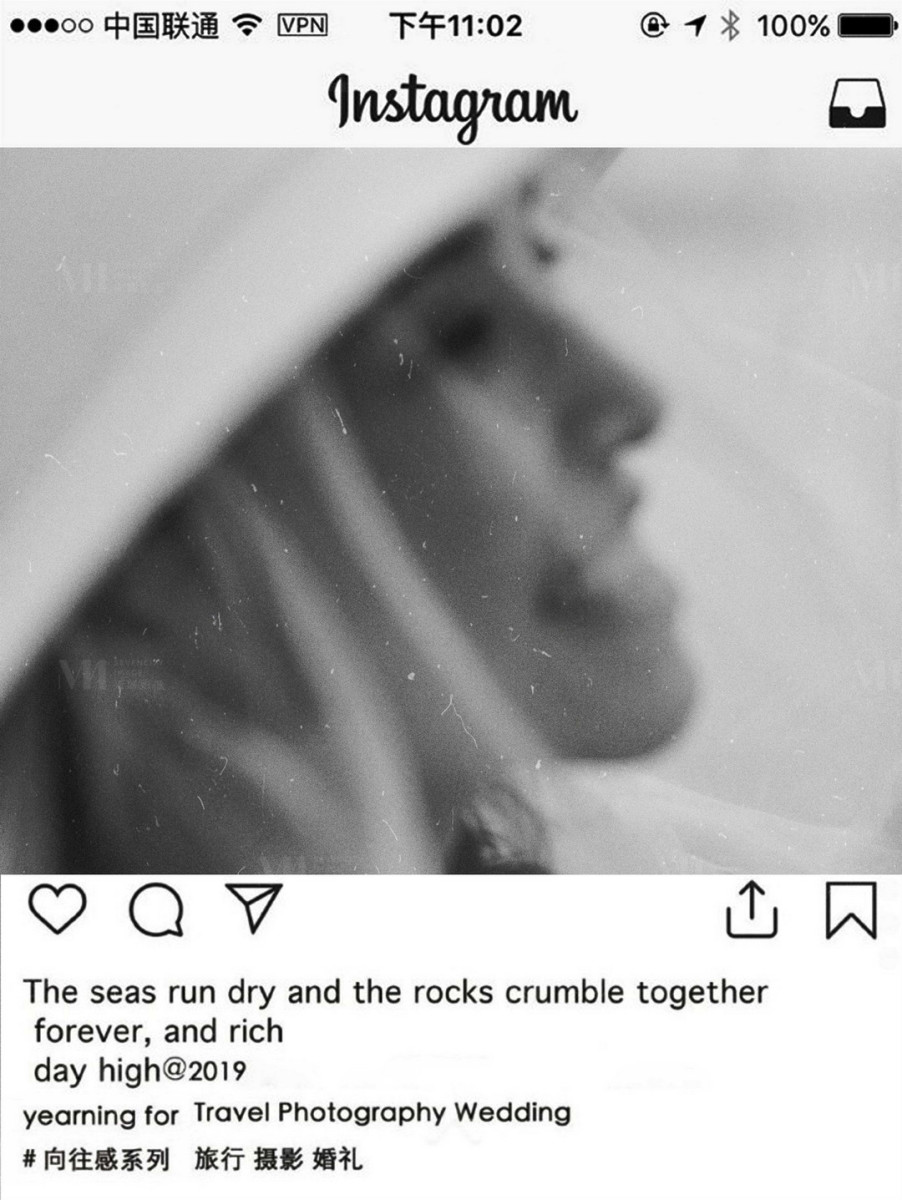Tap the 'Travel Photography Wedding' text
Viewport: 902px width, 1200px height.
382,1112
